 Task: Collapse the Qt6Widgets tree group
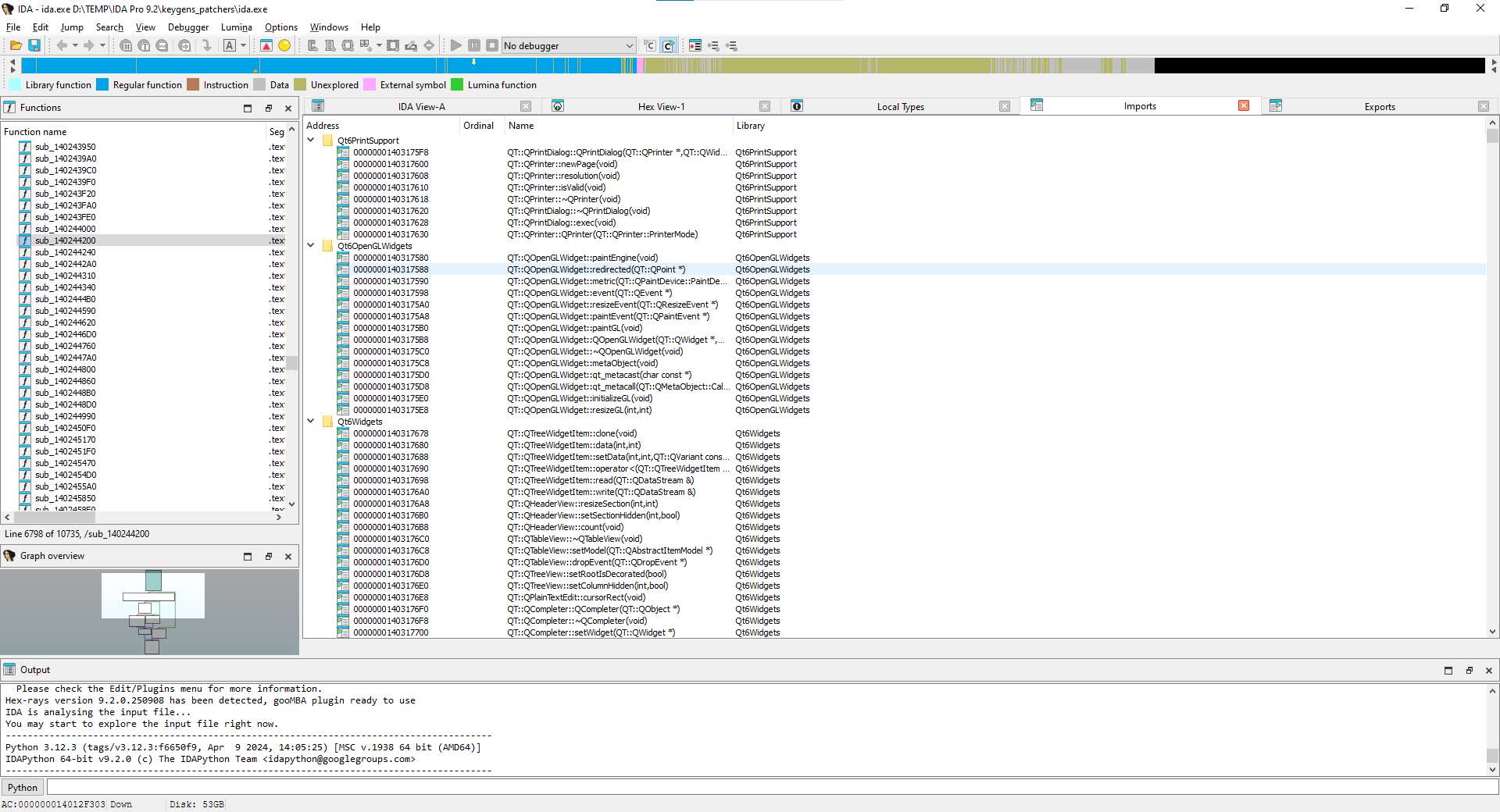311,422
